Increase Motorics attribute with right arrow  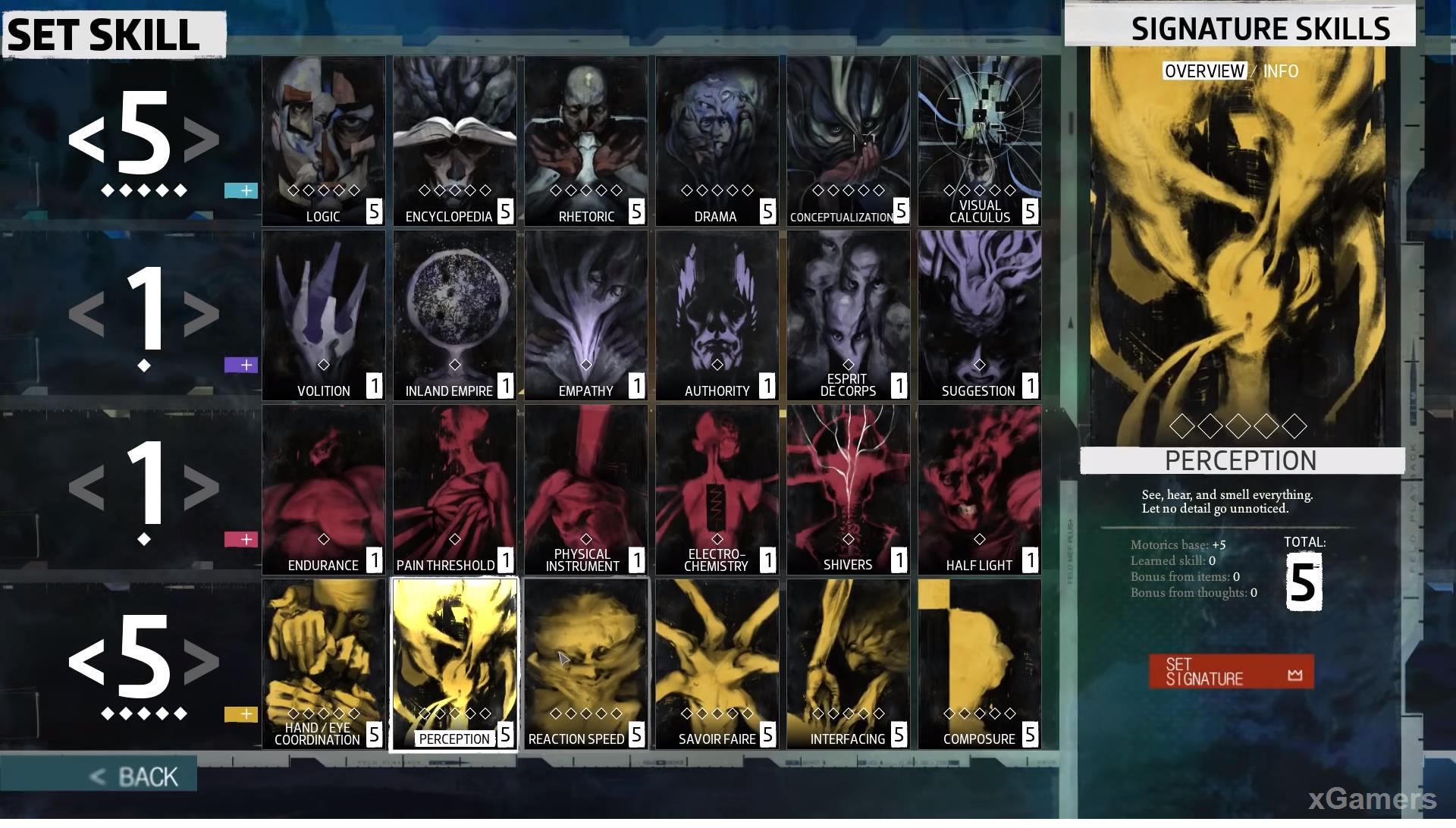coord(202,662)
